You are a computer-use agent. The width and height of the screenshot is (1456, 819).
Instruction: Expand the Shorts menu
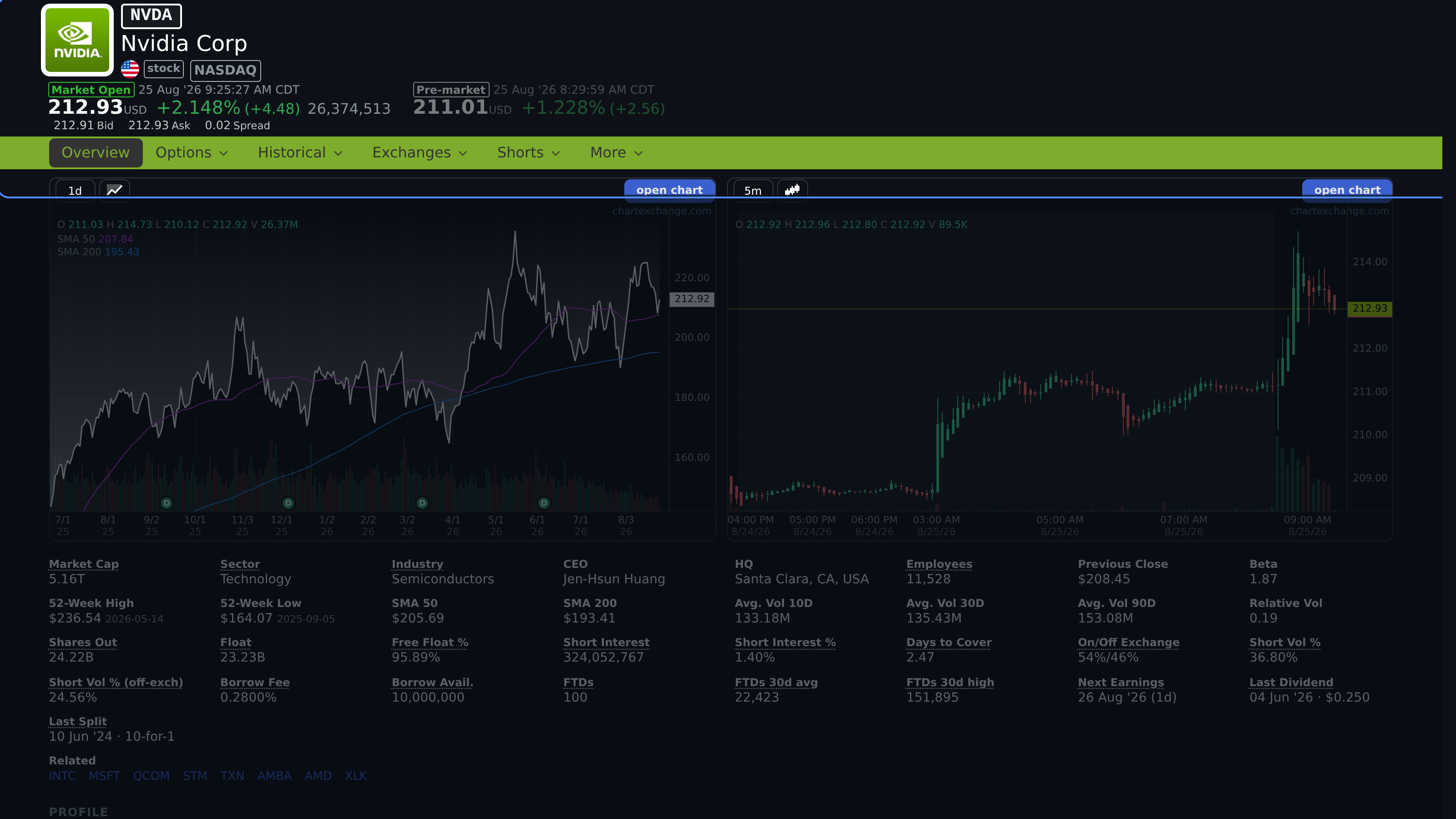point(528,152)
